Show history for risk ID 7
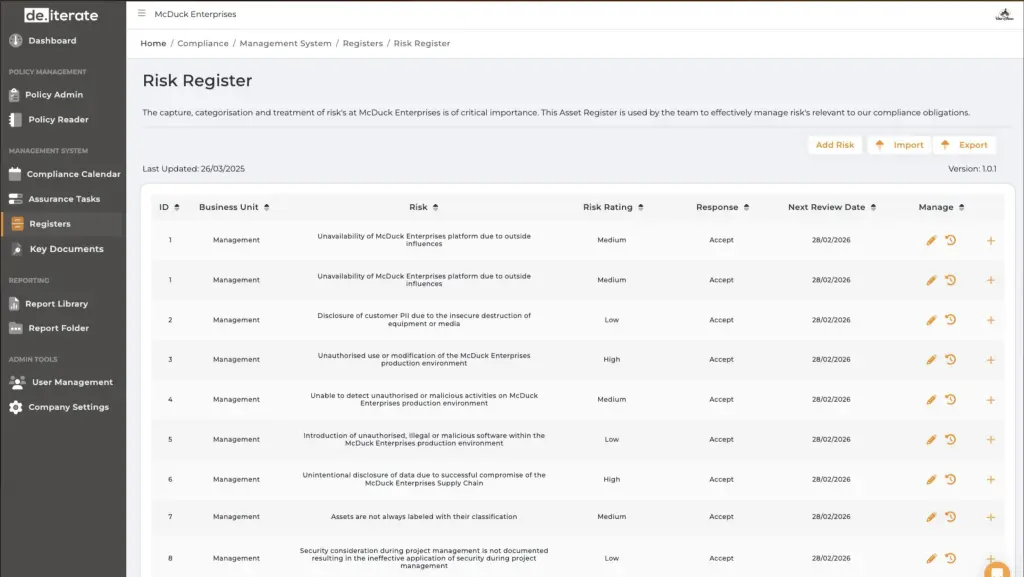The image size is (1024, 577). (951, 517)
